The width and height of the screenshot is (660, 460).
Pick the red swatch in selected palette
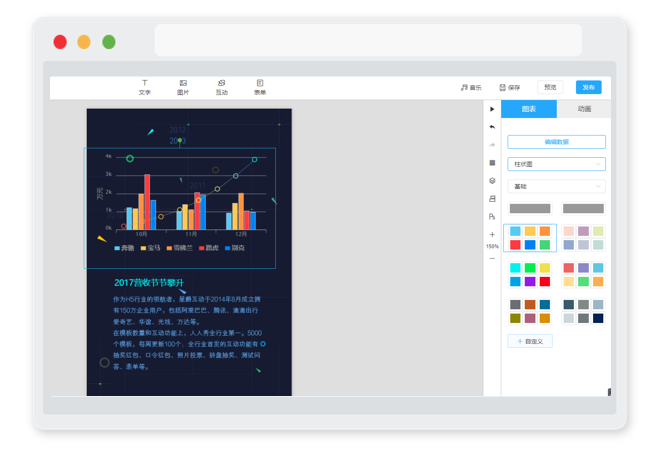(515, 245)
